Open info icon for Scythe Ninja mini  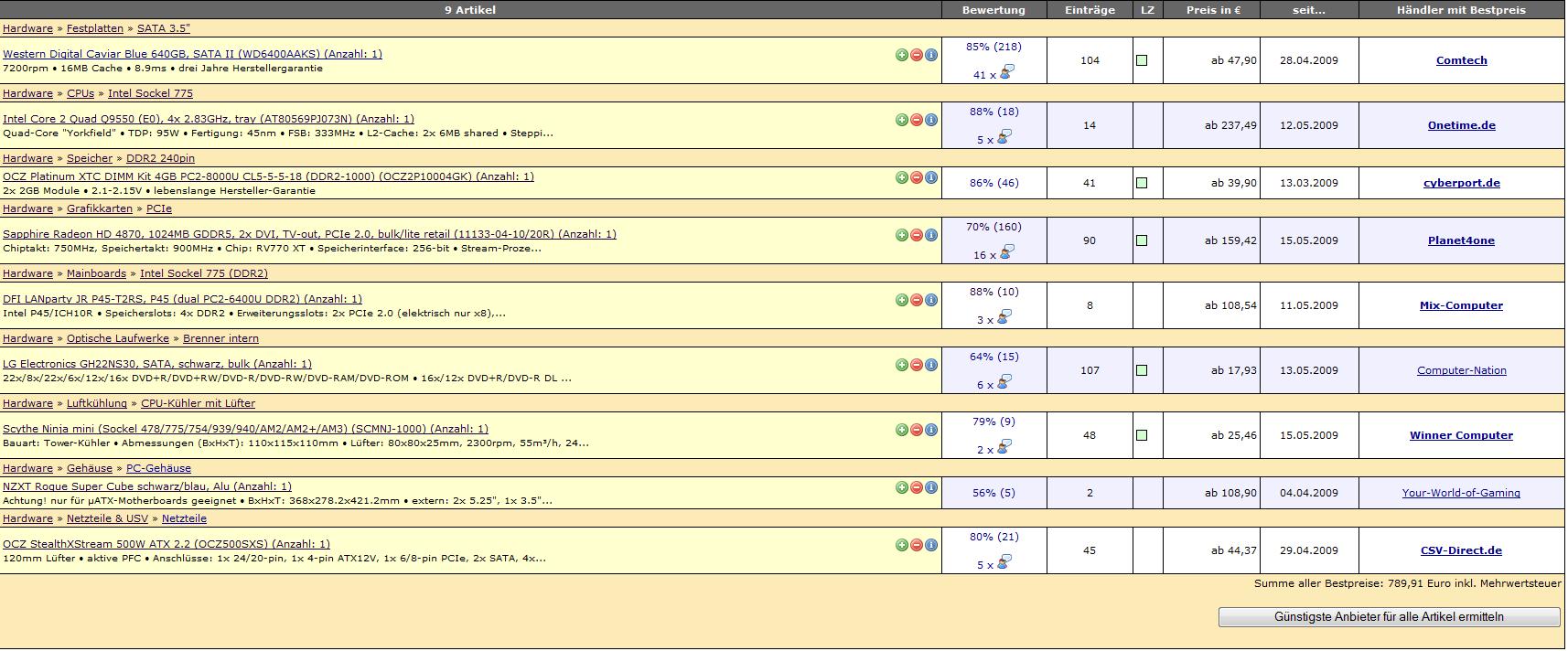[930, 430]
